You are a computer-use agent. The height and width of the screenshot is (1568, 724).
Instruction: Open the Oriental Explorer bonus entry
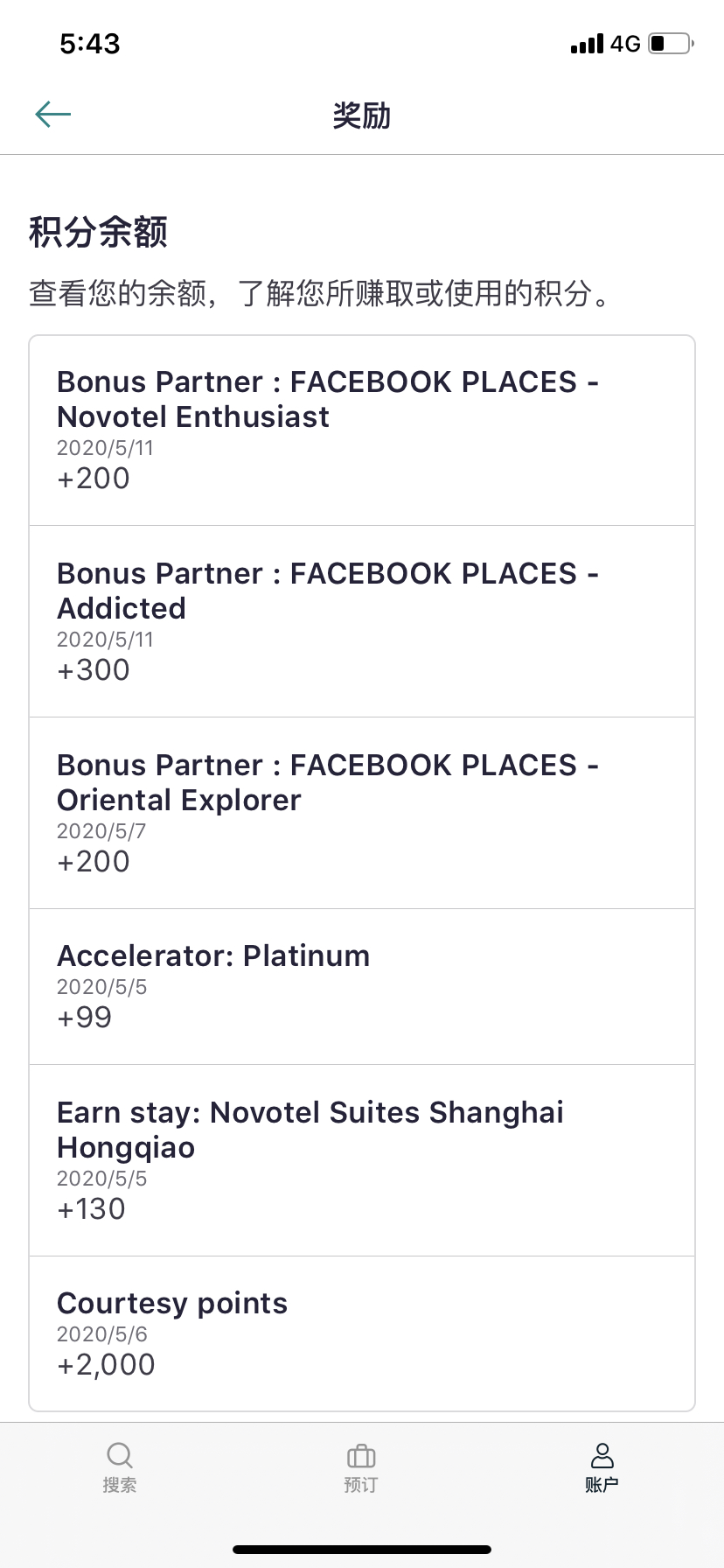coord(362,813)
